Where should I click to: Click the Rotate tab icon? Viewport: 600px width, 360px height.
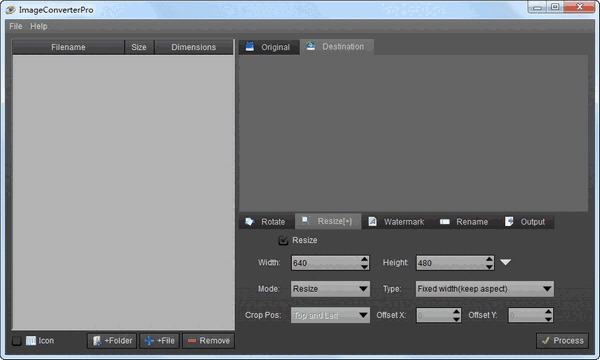250,222
